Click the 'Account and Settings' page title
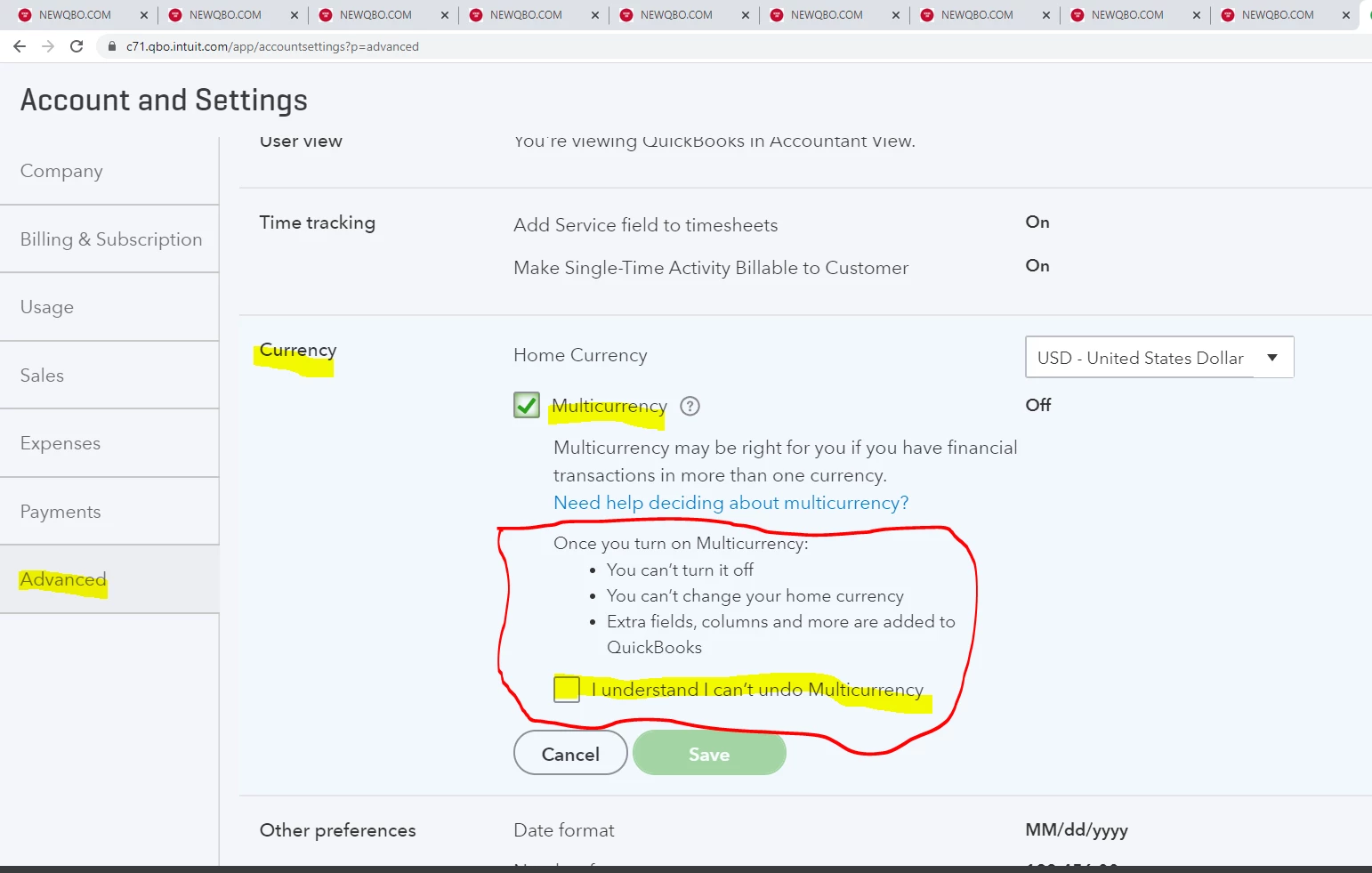Screen dimensions: 1372x873 [164, 100]
